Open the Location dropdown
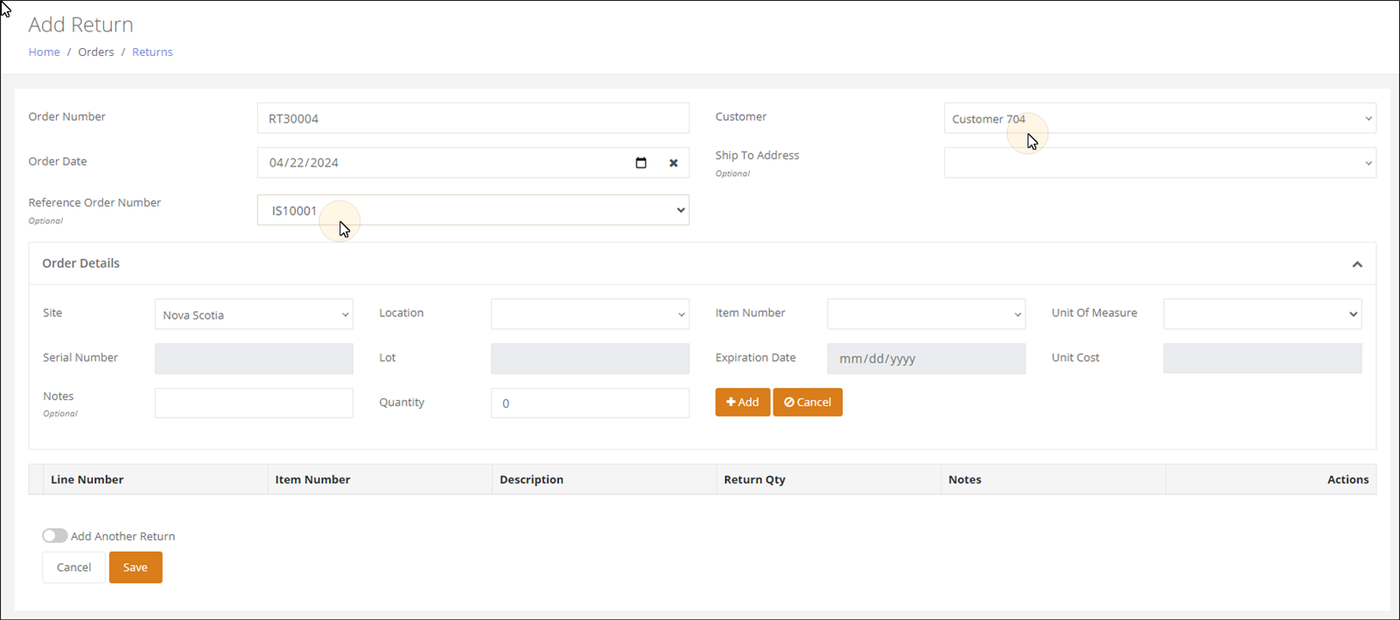 pos(590,314)
